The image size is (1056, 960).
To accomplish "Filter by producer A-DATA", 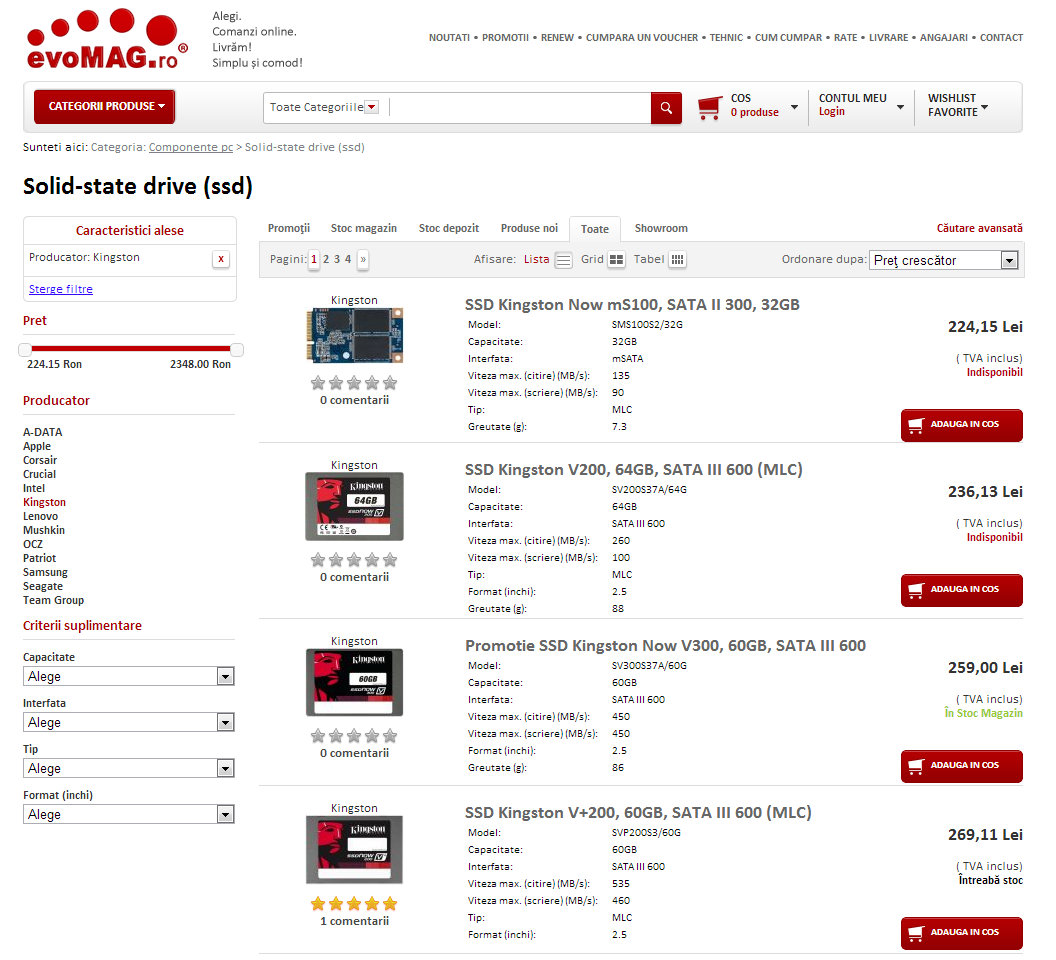I will tap(42, 433).
